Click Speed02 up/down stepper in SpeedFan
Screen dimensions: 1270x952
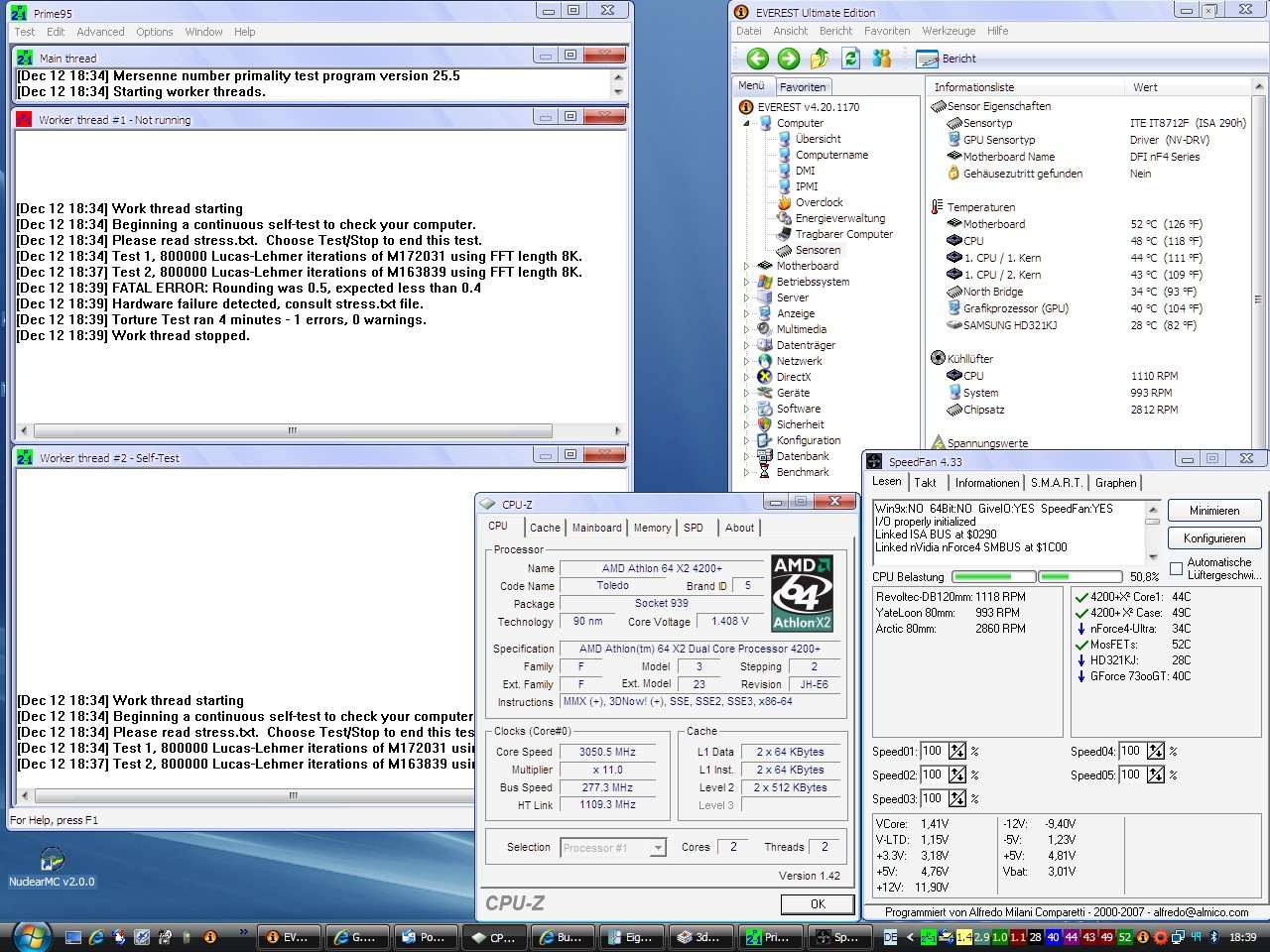pos(956,774)
